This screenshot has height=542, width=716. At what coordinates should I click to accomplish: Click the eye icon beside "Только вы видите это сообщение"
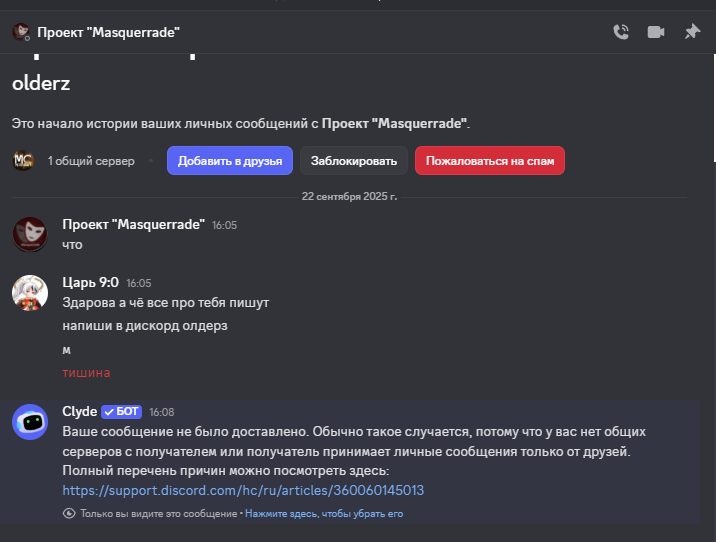click(x=69, y=513)
